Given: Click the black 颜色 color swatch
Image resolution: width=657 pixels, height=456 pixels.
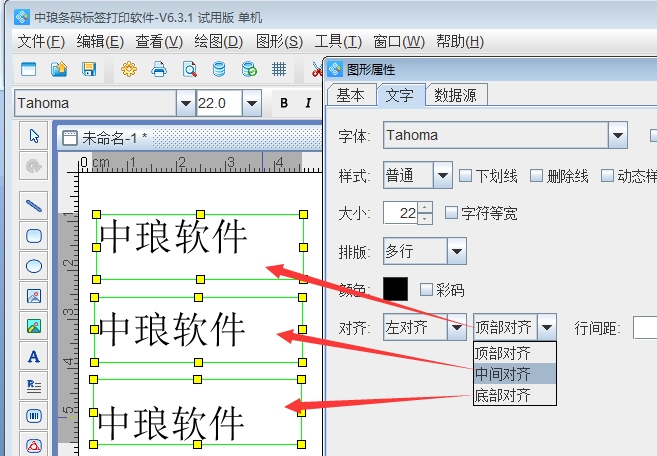Looking at the screenshot, I should tap(396, 288).
